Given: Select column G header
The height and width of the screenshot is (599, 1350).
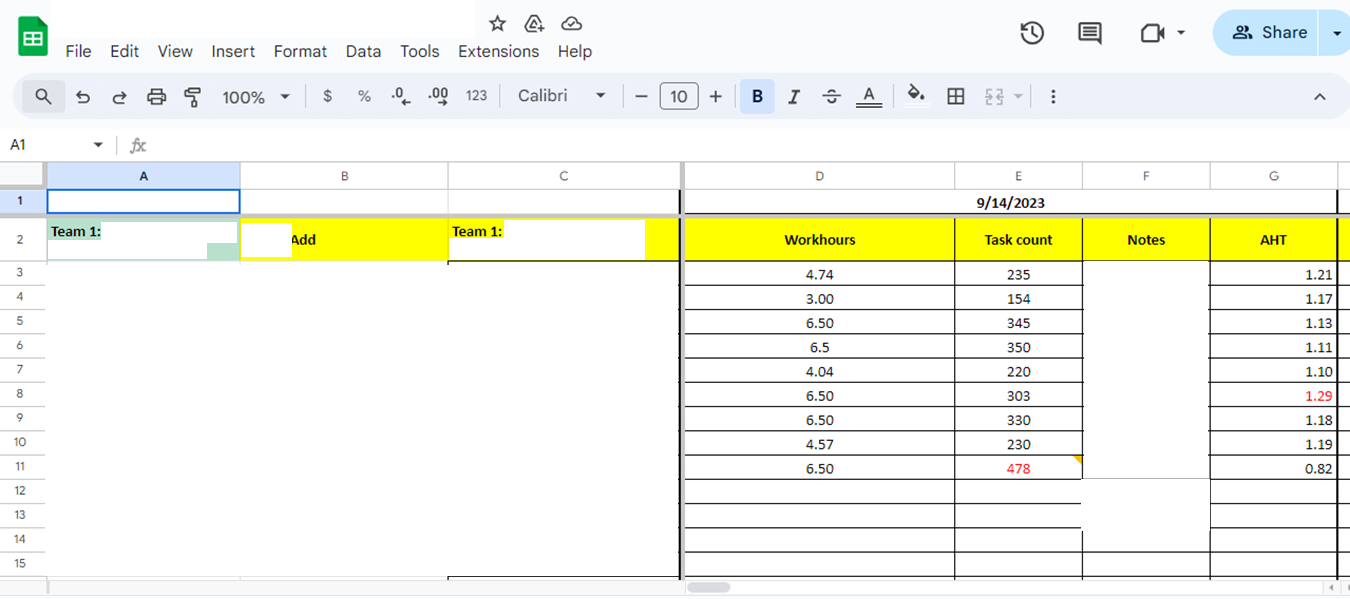Looking at the screenshot, I should [1274, 176].
